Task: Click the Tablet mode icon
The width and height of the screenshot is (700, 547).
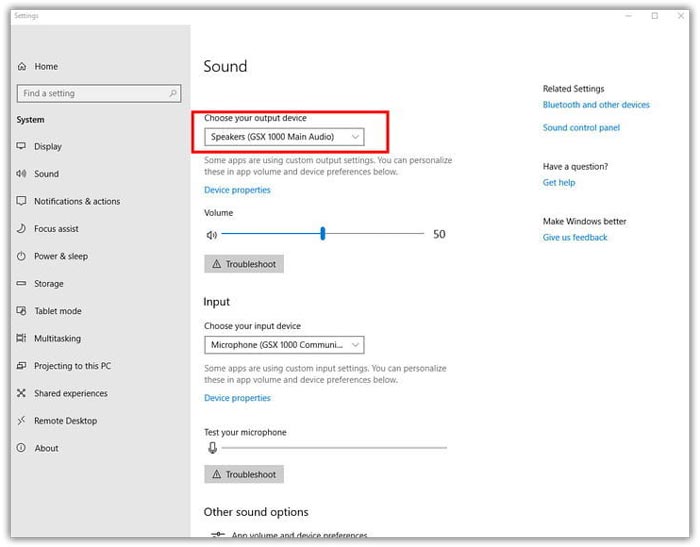Action: (x=21, y=311)
